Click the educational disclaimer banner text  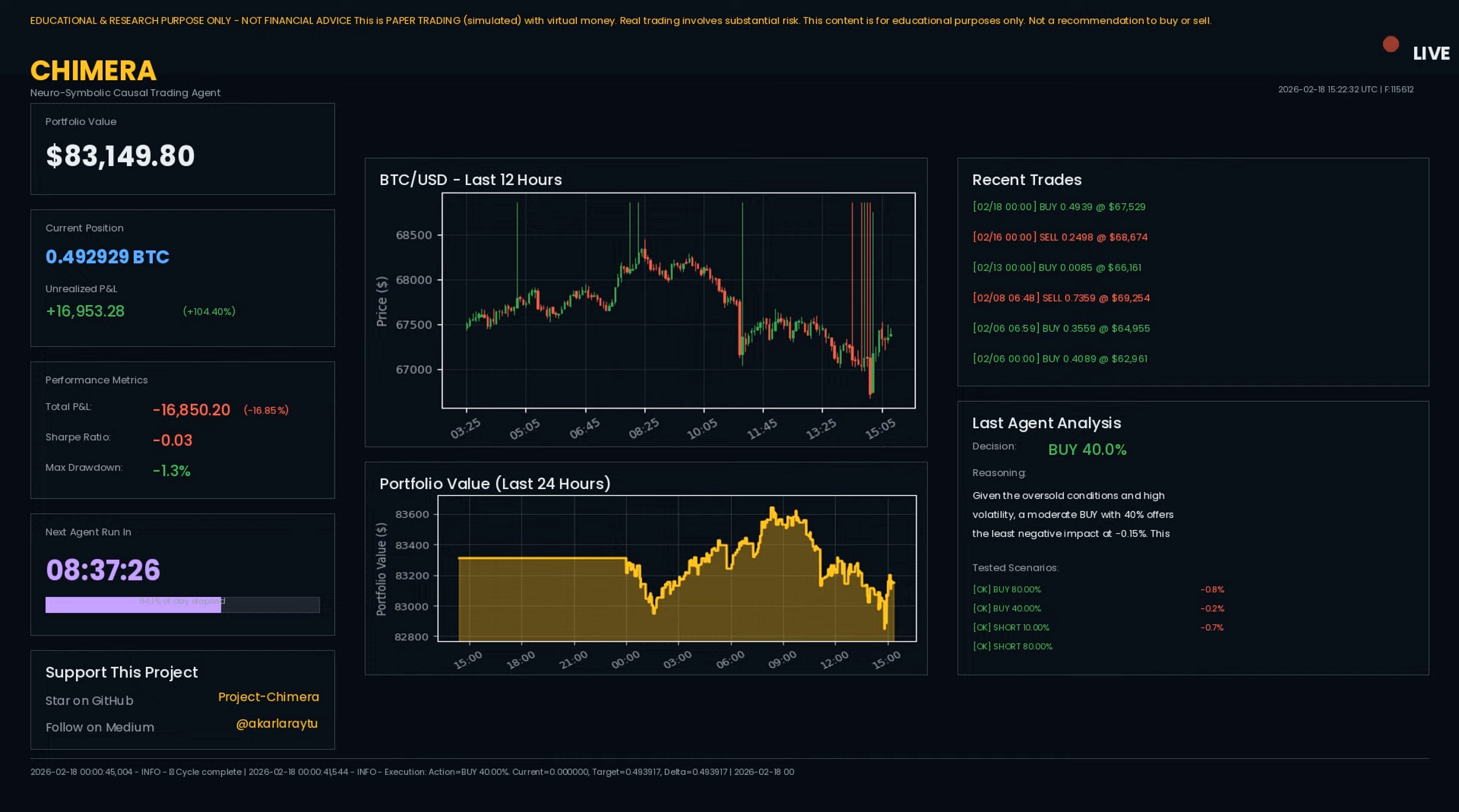pyautogui.click(x=621, y=20)
